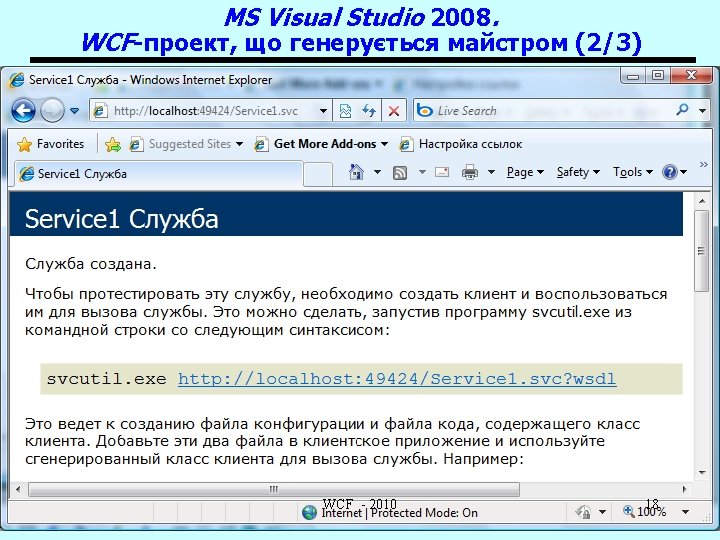720x540 pixels.
Task: Click the Help question mark icon
Action: pos(670,172)
